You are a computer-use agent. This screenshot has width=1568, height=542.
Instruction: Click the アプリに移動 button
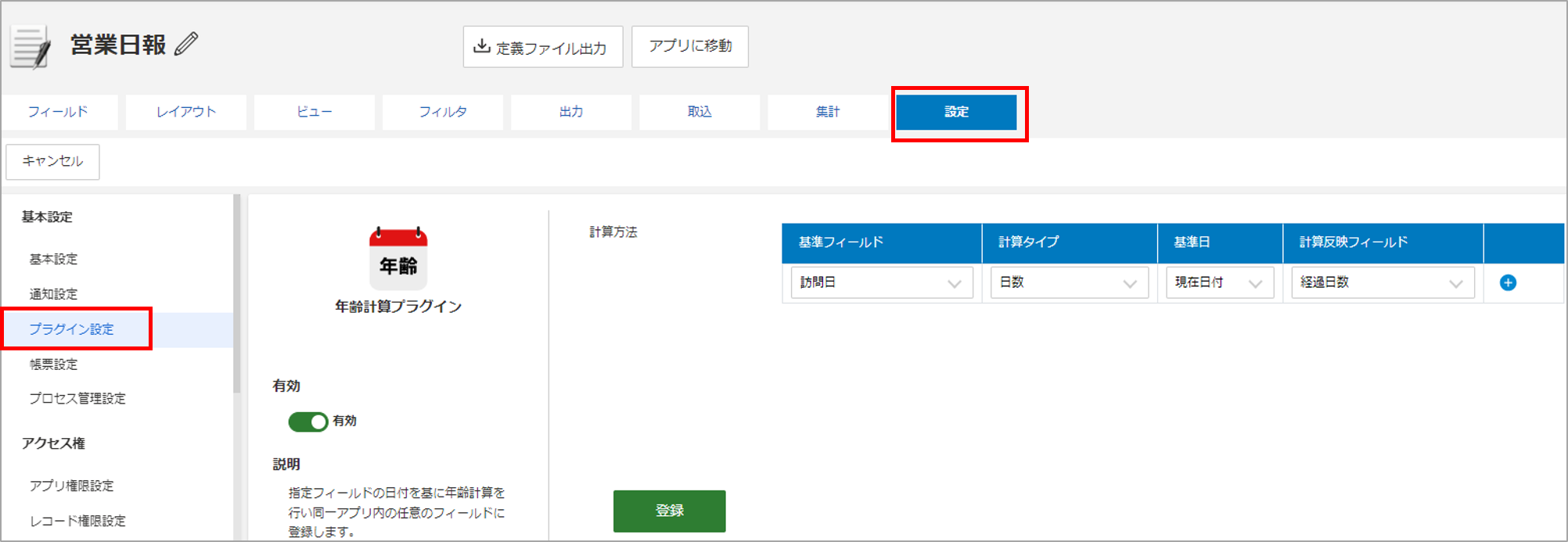[x=690, y=47]
